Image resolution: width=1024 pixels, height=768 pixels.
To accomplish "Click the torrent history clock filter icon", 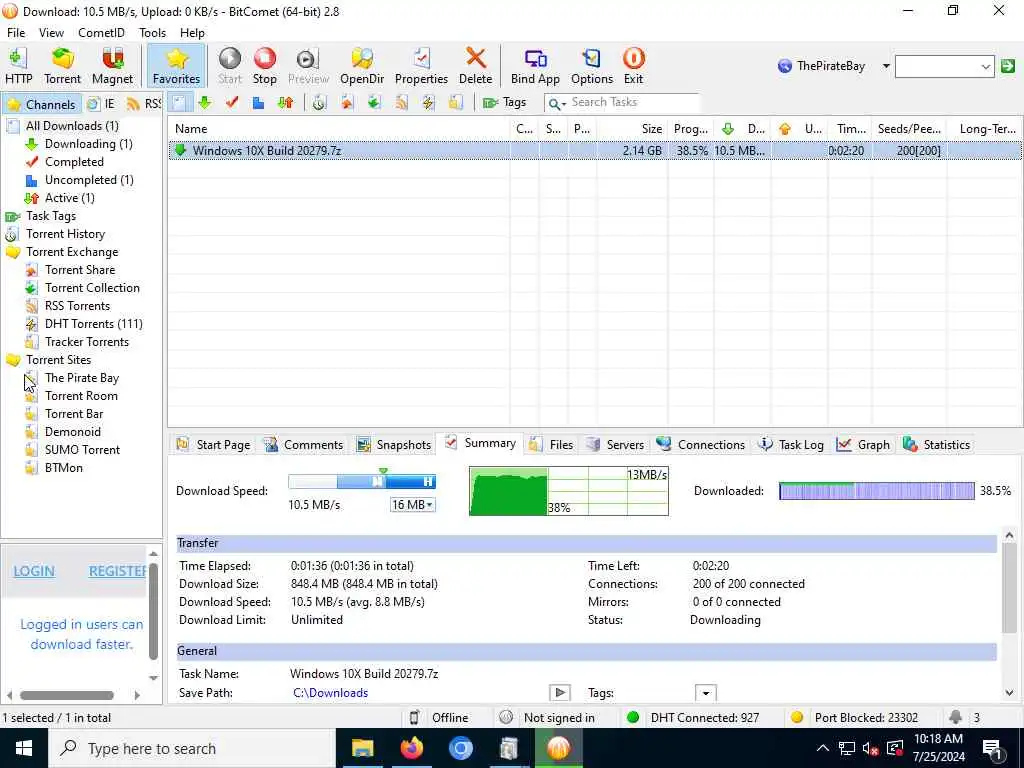I will 319,103.
